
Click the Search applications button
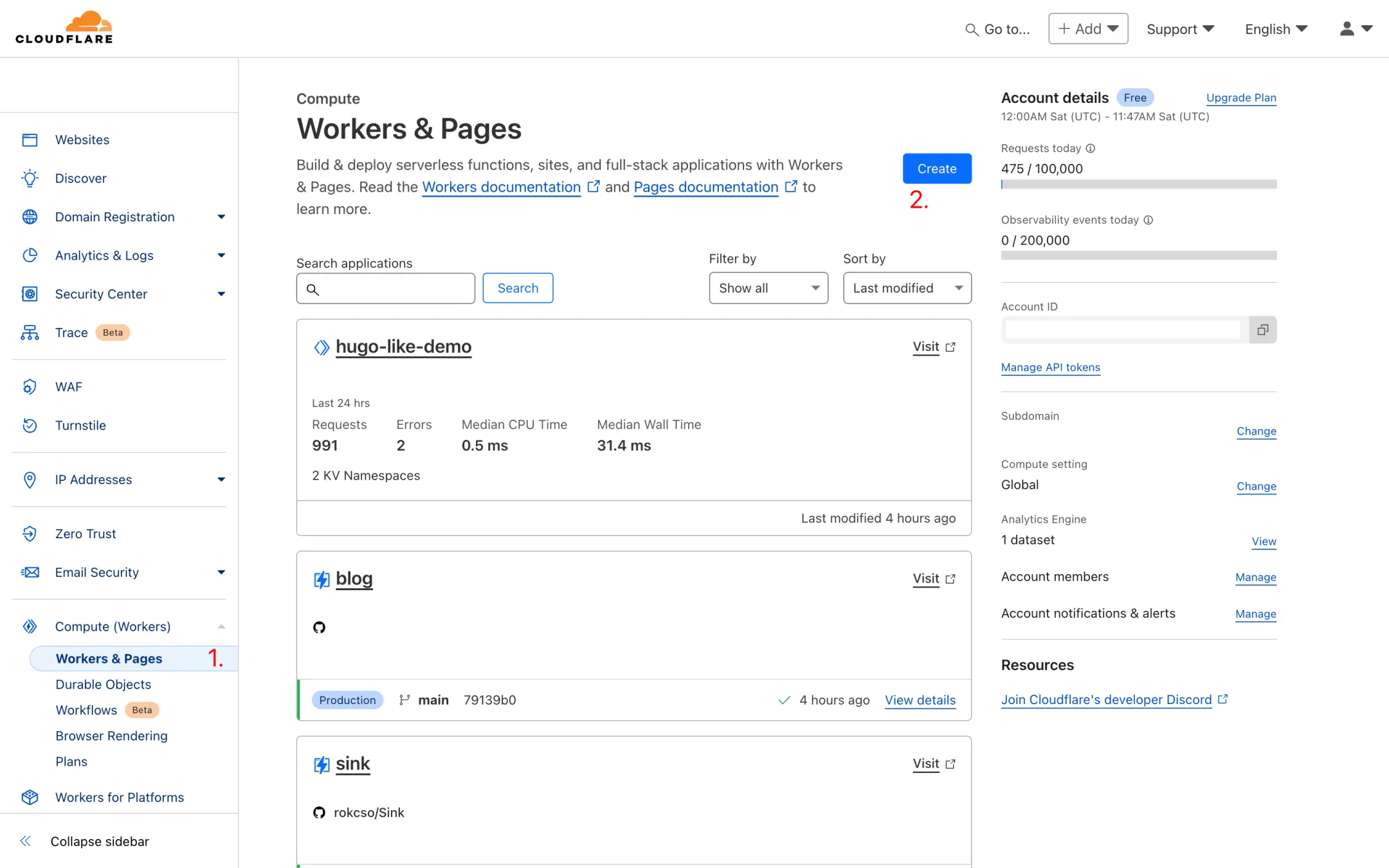[x=518, y=288]
